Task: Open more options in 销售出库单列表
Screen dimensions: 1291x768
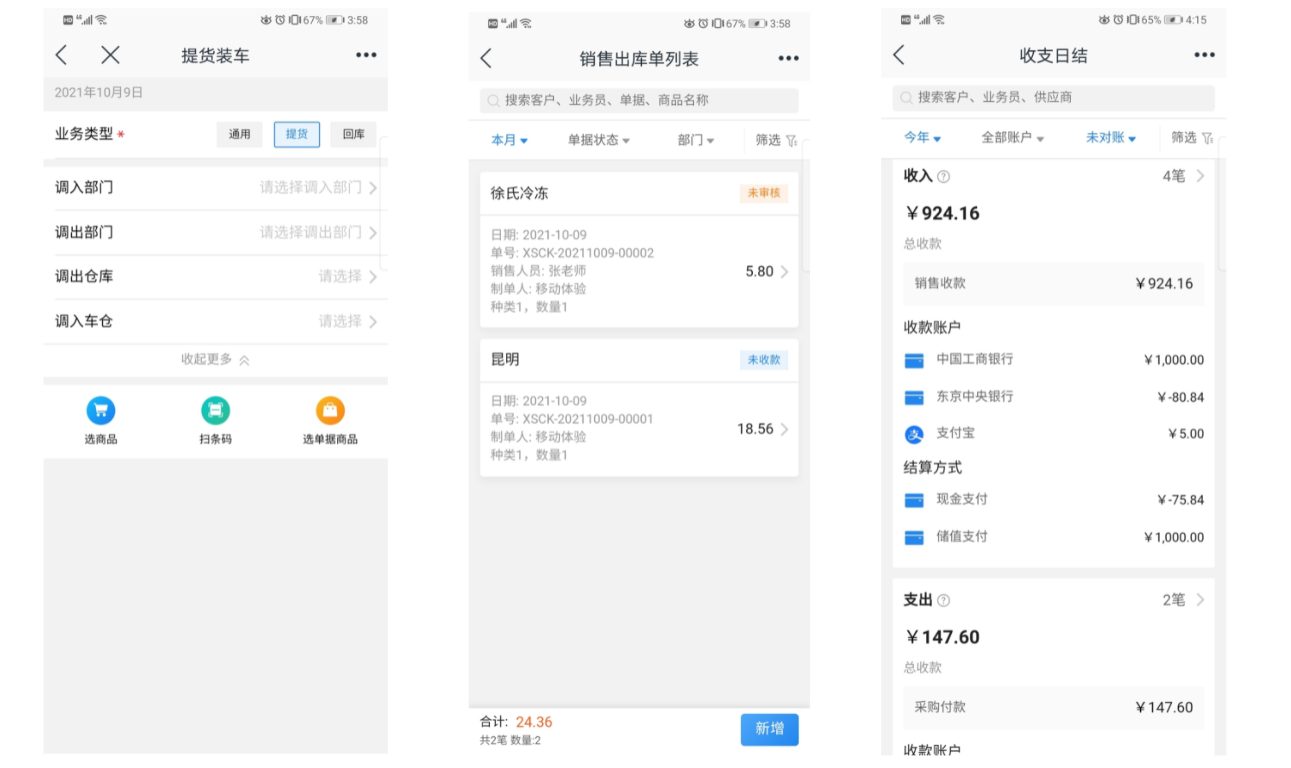Action: (x=789, y=58)
